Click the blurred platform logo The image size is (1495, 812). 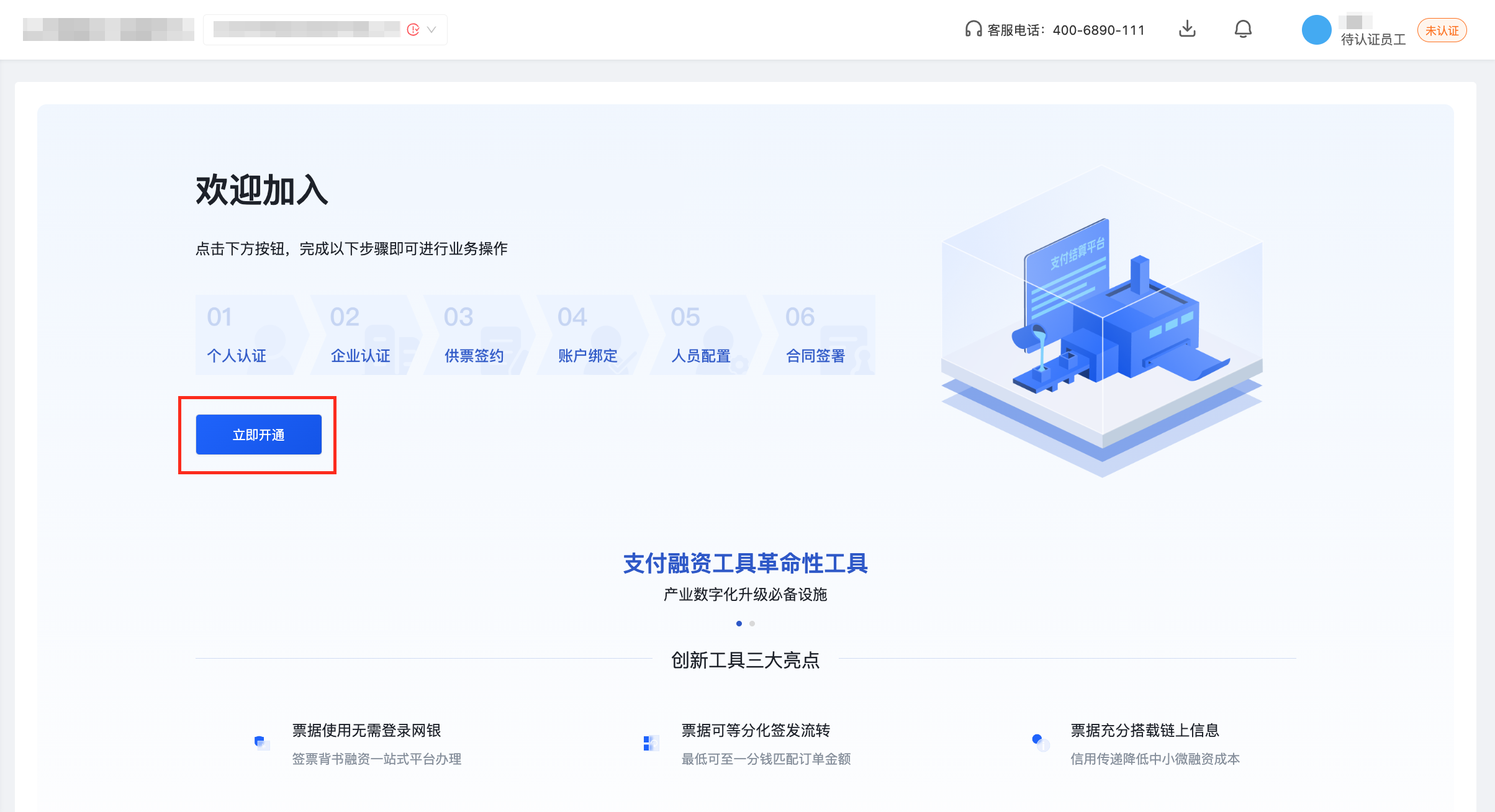pyautogui.click(x=109, y=29)
